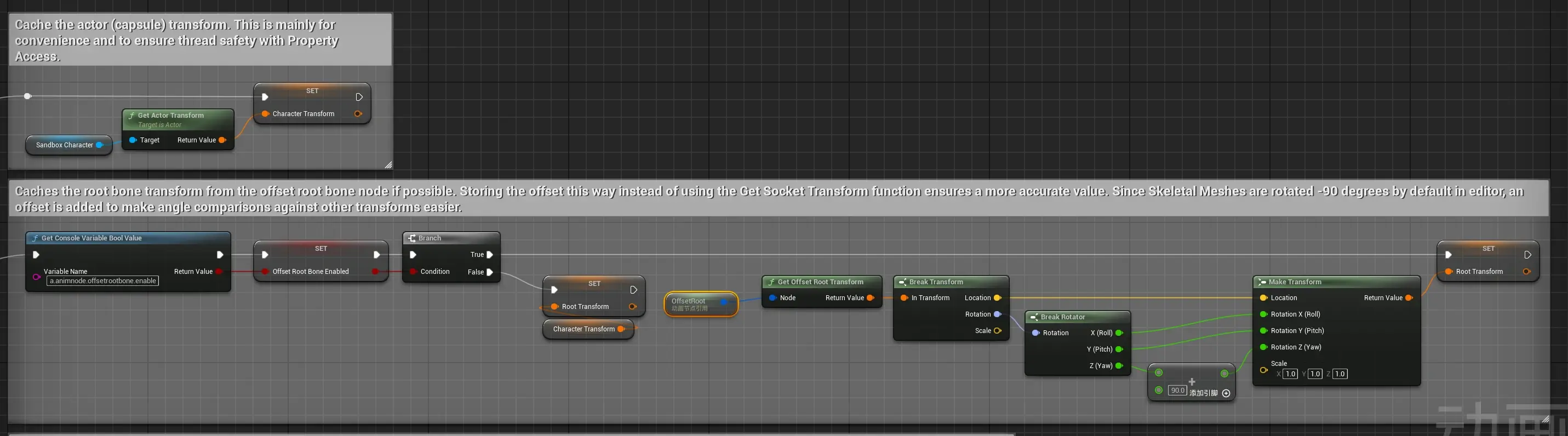Select the OffsetRoot node output pin

click(x=724, y=302)
